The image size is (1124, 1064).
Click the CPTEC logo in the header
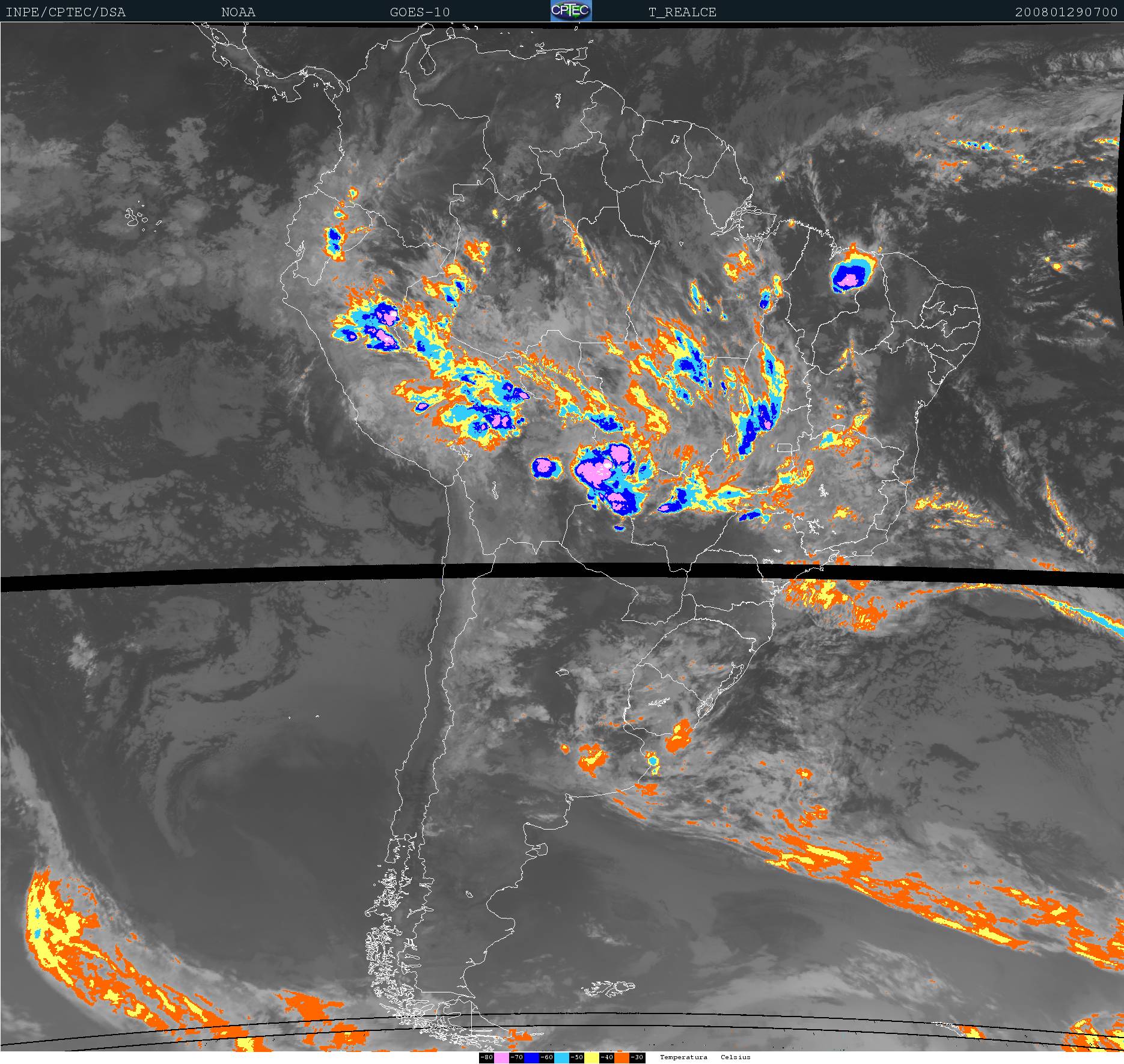[571, 11]
